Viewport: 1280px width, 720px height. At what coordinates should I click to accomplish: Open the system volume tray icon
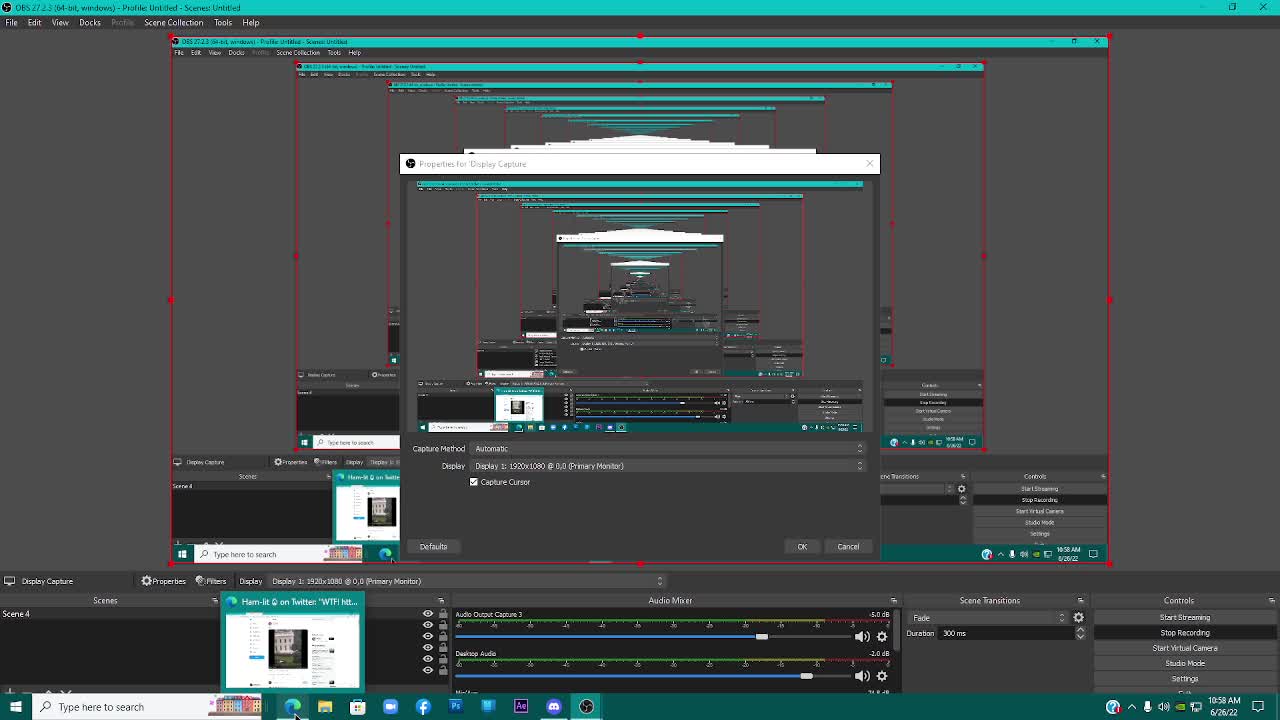coord(1163,707)
